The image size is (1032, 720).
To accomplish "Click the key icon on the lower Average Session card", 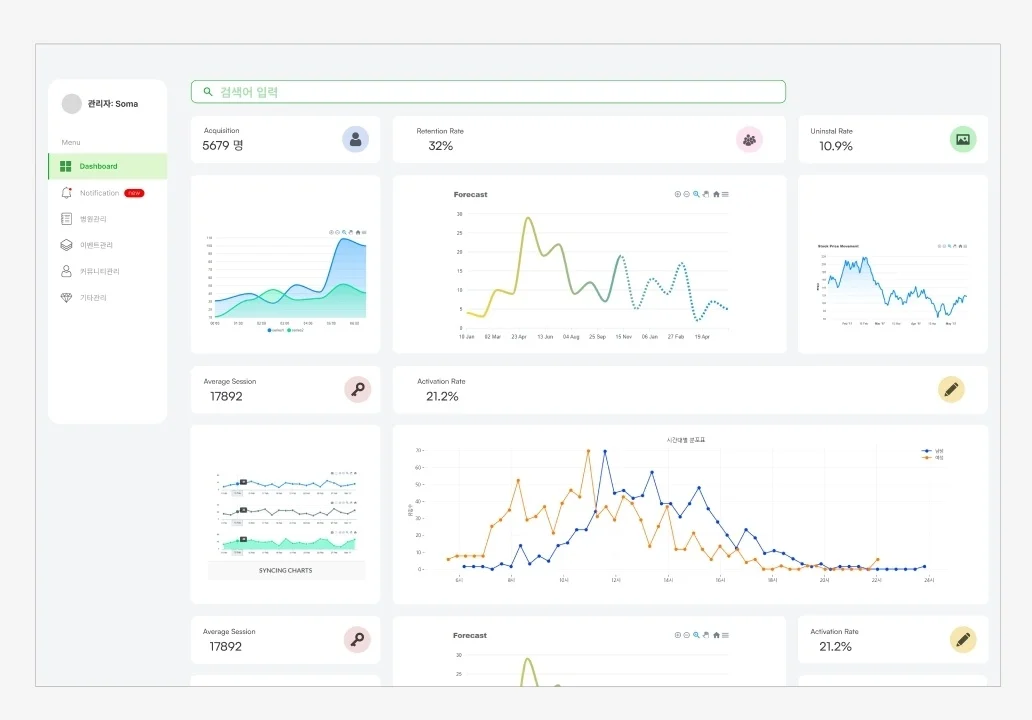I will (x=357, y=640).
